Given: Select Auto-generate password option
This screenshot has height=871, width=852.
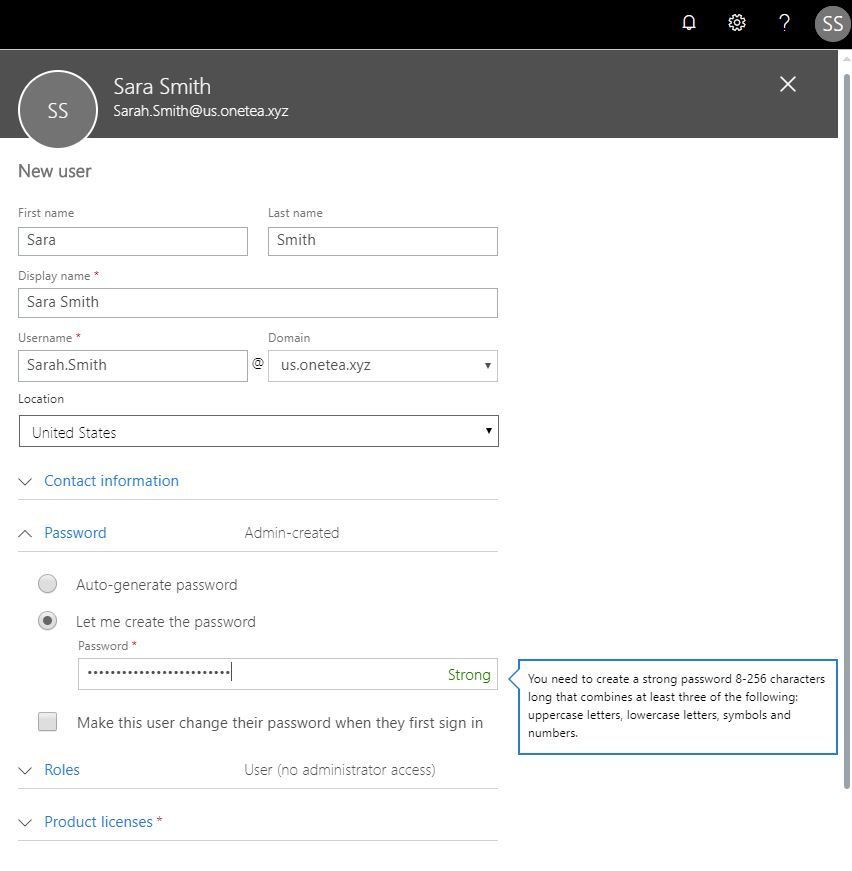Looking at the screenshot, I should pyautogui.click(x=47, y=584).
